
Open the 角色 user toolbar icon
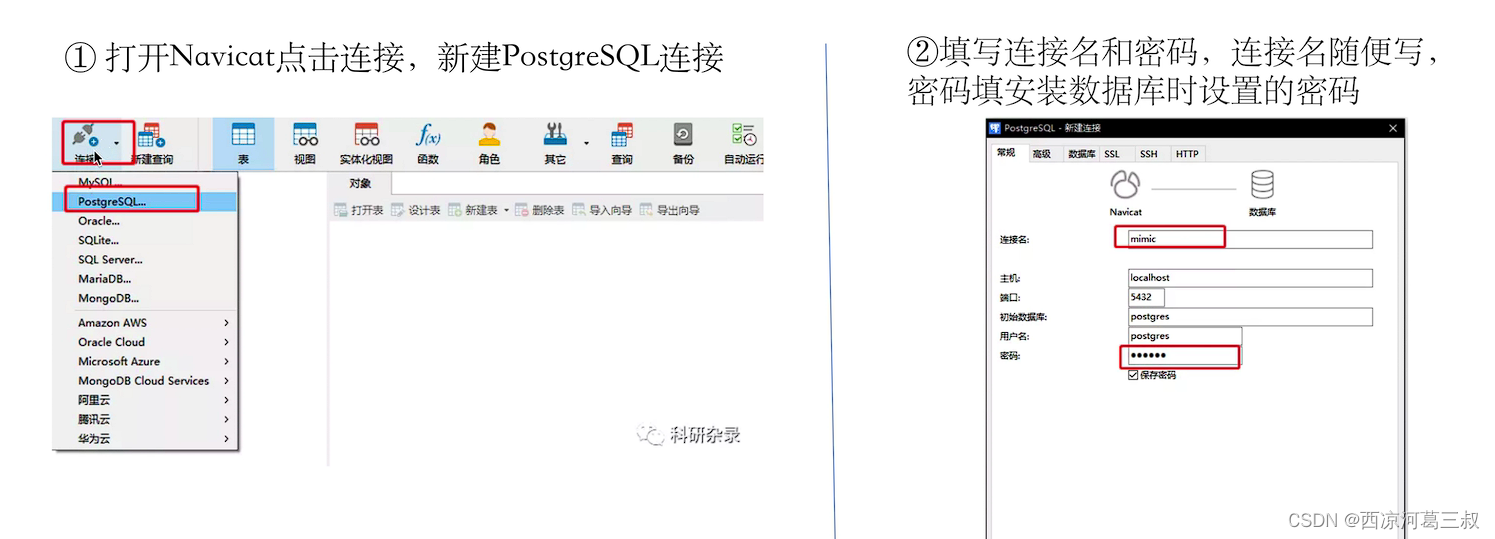point(489,135)
